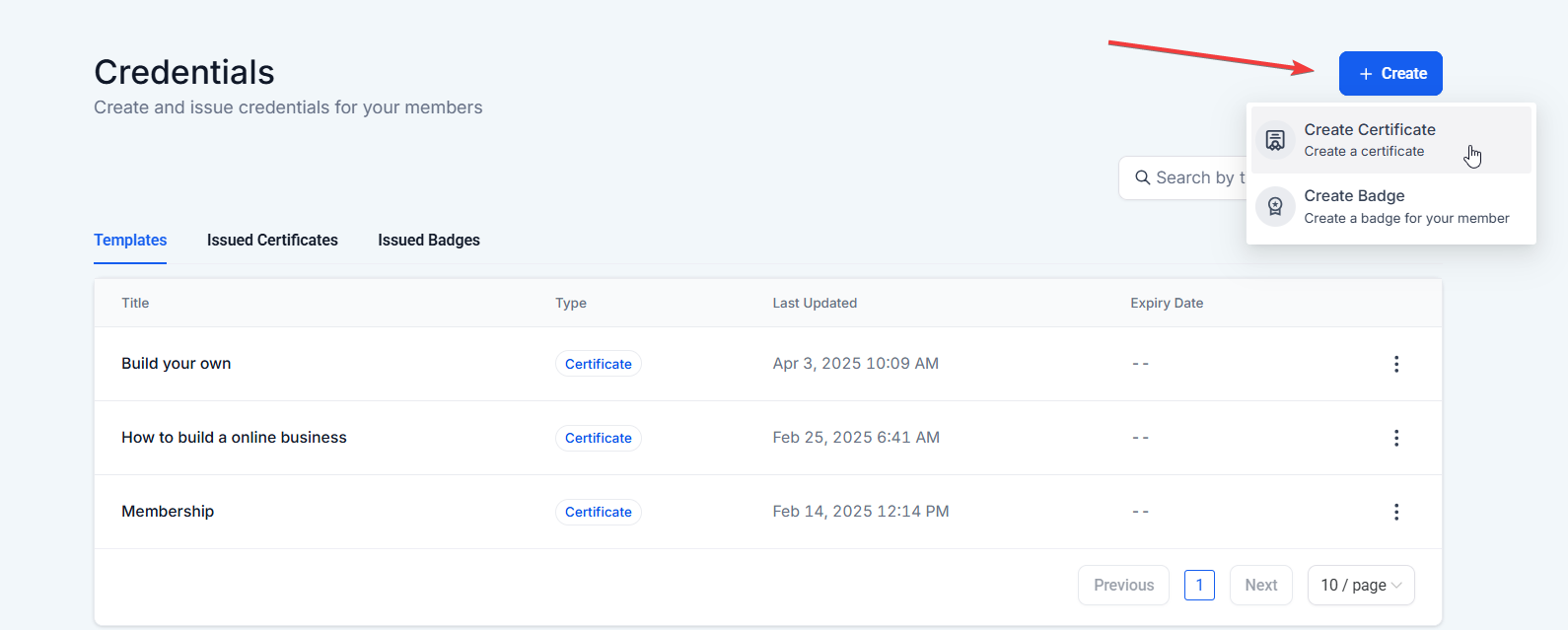Open the Build your own template title
The height and width of the screenshot is (630, 1568).
[x=177, y=364]
